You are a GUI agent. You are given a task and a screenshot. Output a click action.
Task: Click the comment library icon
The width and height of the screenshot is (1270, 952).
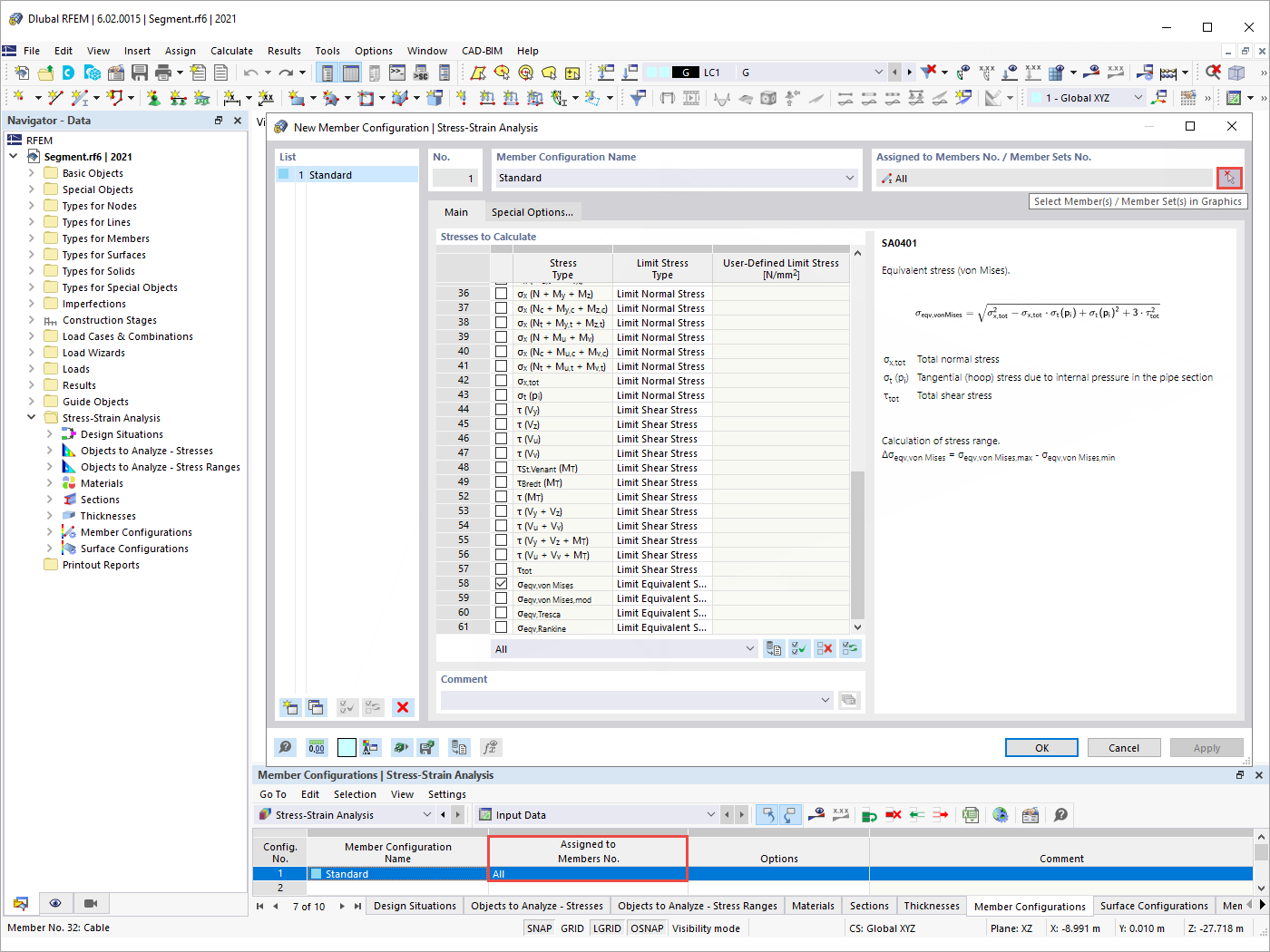click(849, 700)
